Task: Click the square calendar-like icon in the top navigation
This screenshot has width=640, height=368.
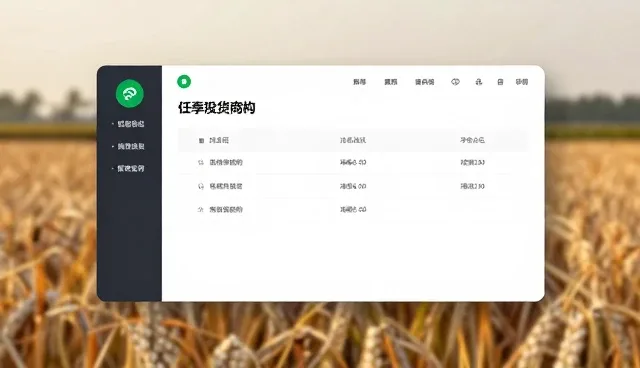Action: coord(500,82)
